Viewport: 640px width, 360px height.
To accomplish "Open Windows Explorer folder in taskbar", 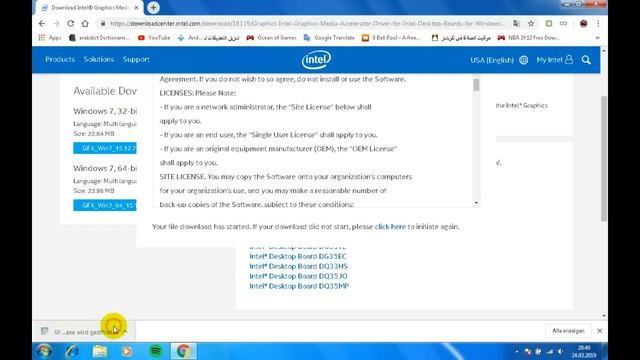I will [100, 351].
